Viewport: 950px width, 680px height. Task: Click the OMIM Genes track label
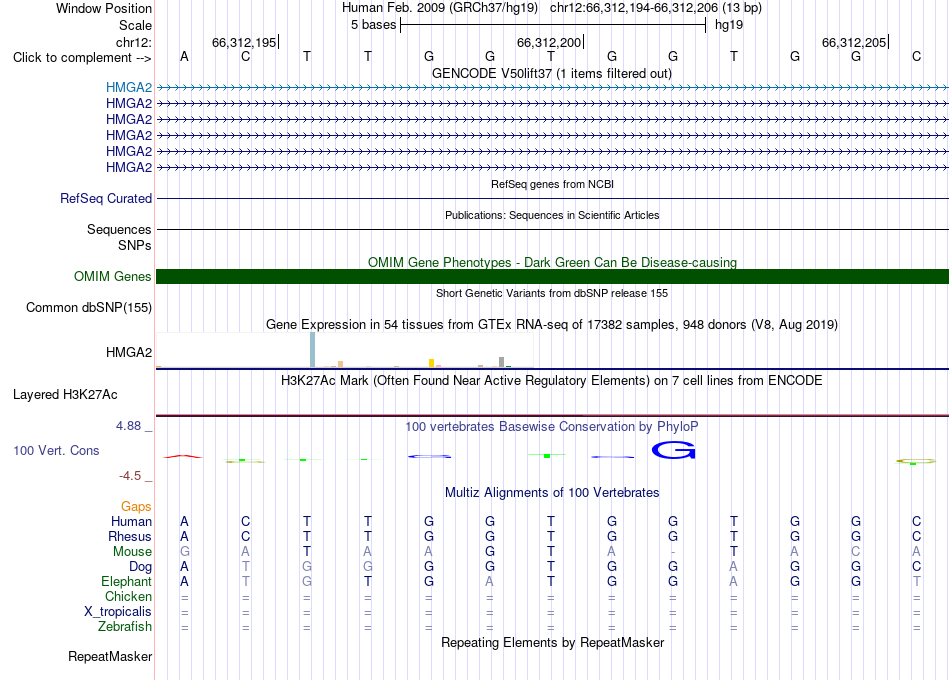point(112,276)
